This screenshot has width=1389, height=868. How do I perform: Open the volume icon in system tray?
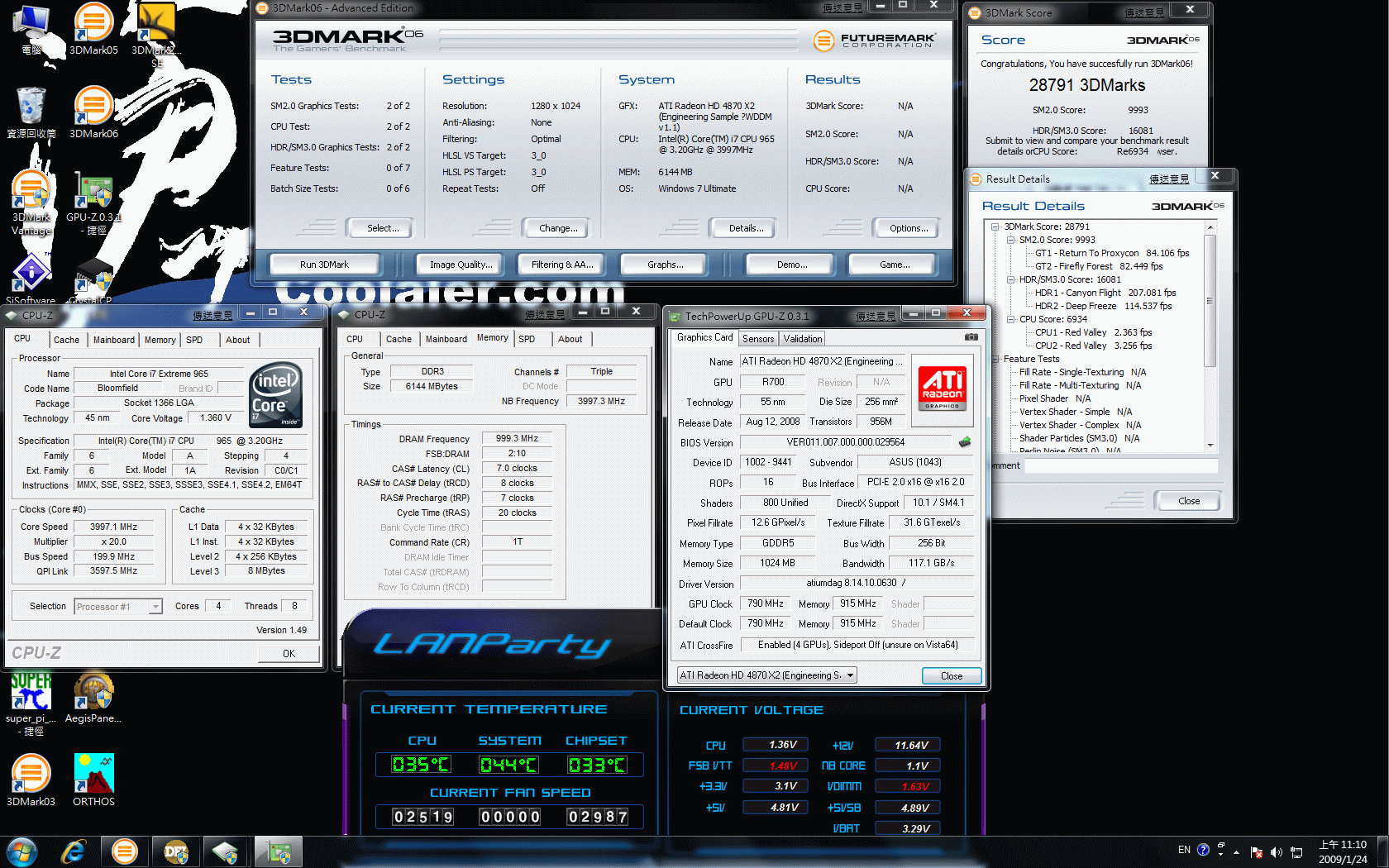point(1277,851)
